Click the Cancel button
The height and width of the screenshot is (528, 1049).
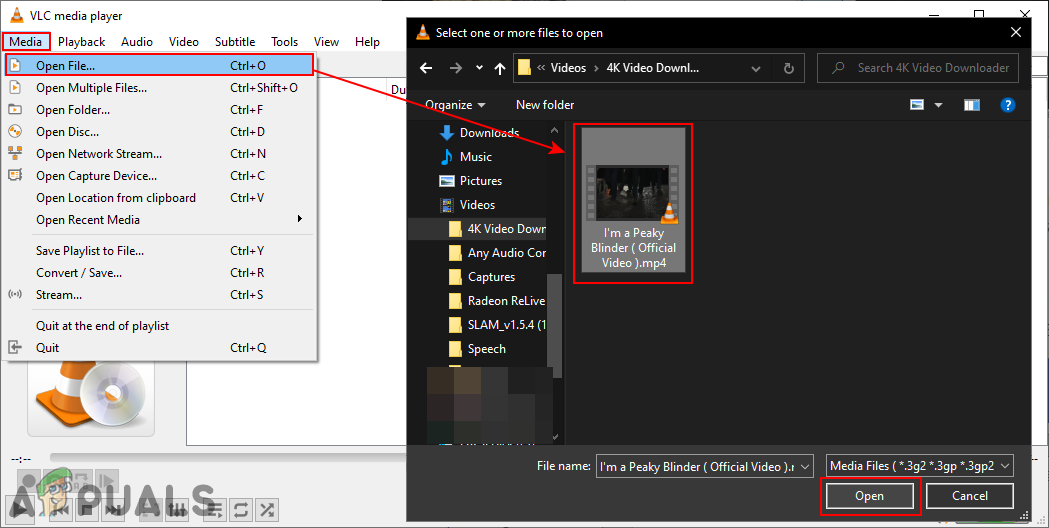(969, 496)
